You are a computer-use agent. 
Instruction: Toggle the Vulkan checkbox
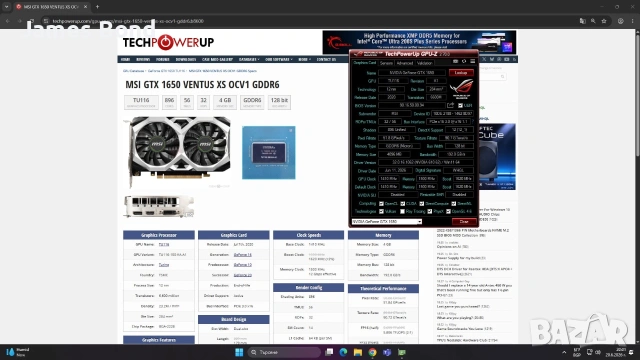381,211
